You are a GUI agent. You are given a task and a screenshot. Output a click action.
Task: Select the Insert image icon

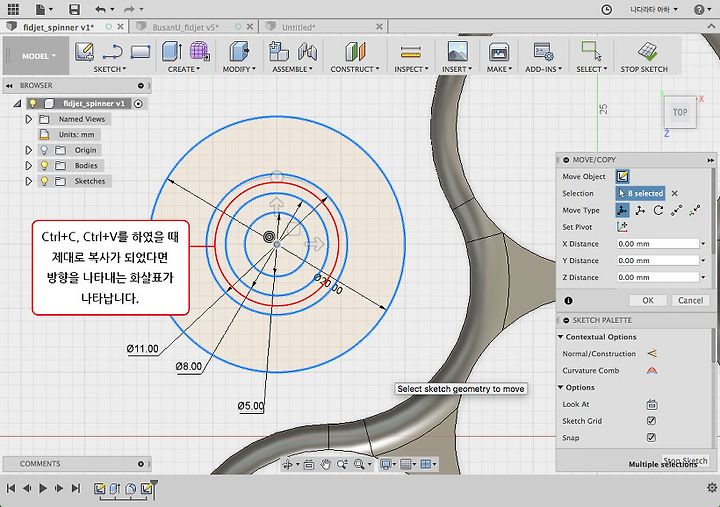[x=457, y=51]
